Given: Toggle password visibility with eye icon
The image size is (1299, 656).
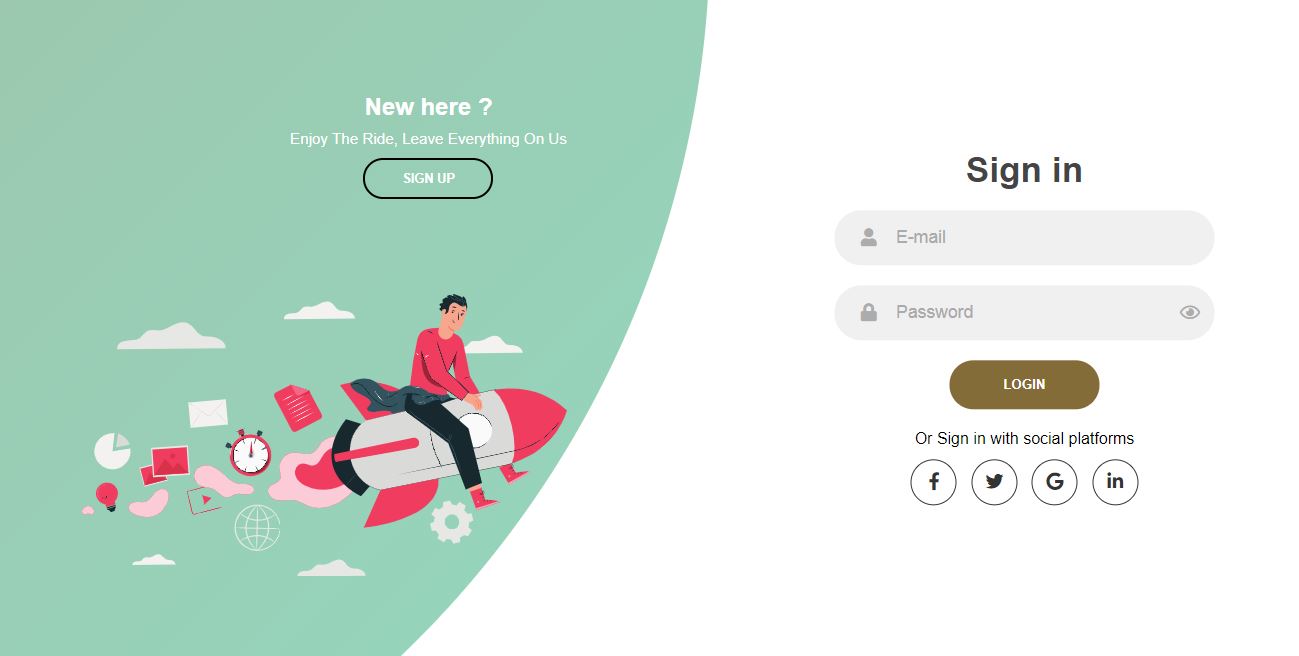Looking at the screenshot, I should point(1189,312).
